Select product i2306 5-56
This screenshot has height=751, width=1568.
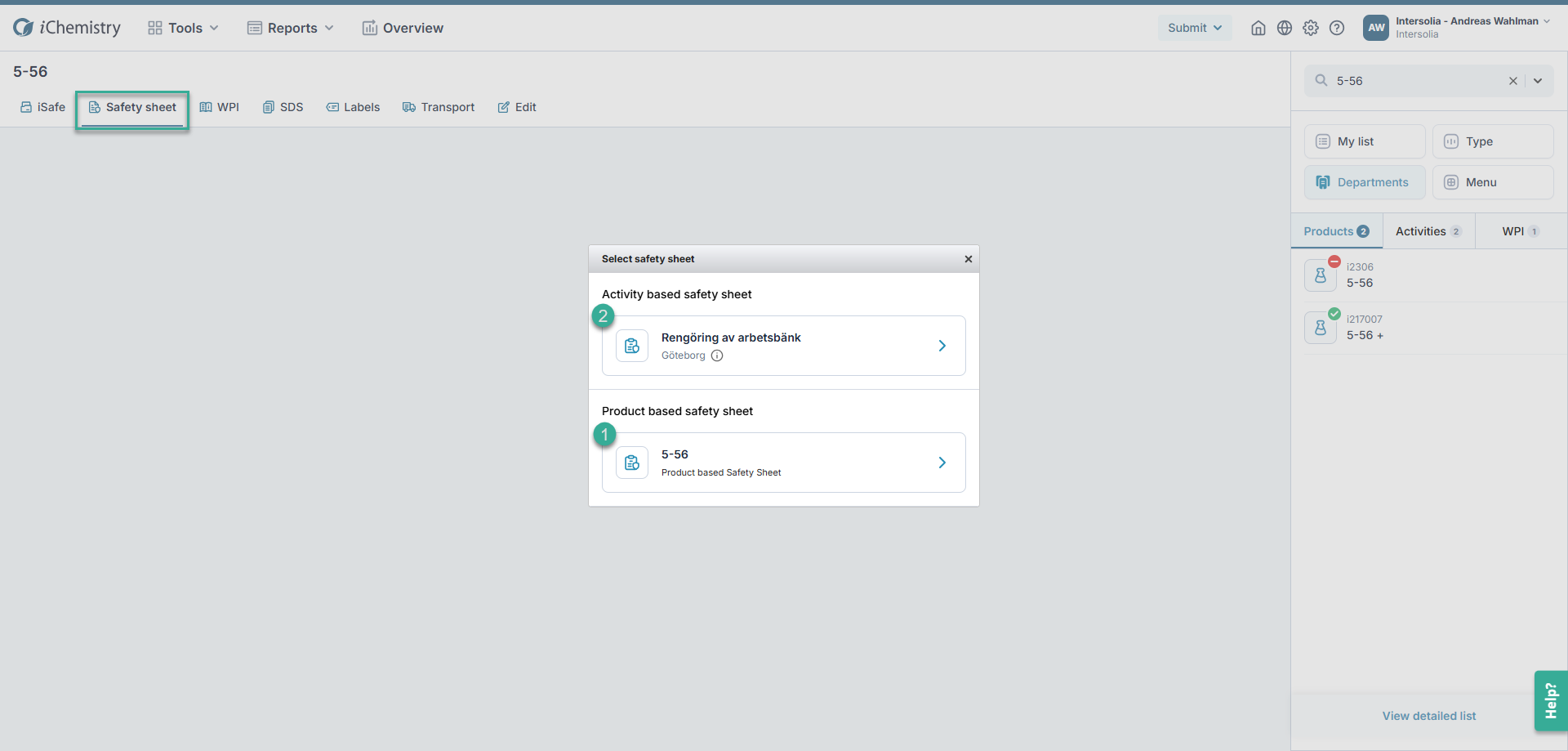[1429, 275]
